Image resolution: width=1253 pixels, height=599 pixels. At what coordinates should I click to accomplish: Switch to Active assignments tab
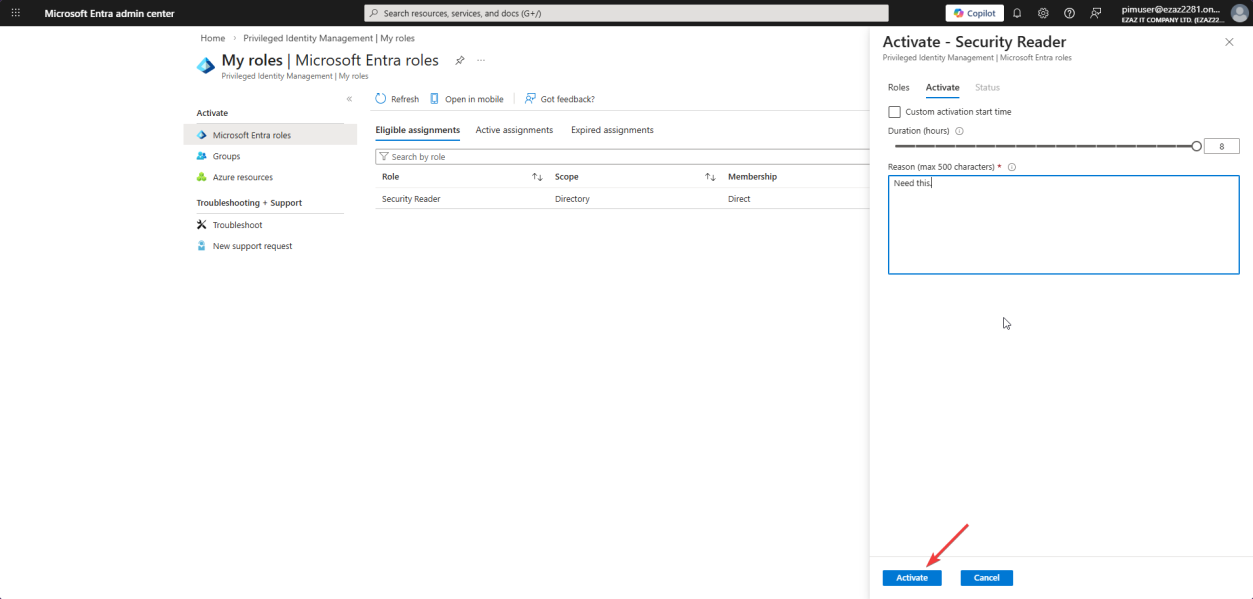514,130
